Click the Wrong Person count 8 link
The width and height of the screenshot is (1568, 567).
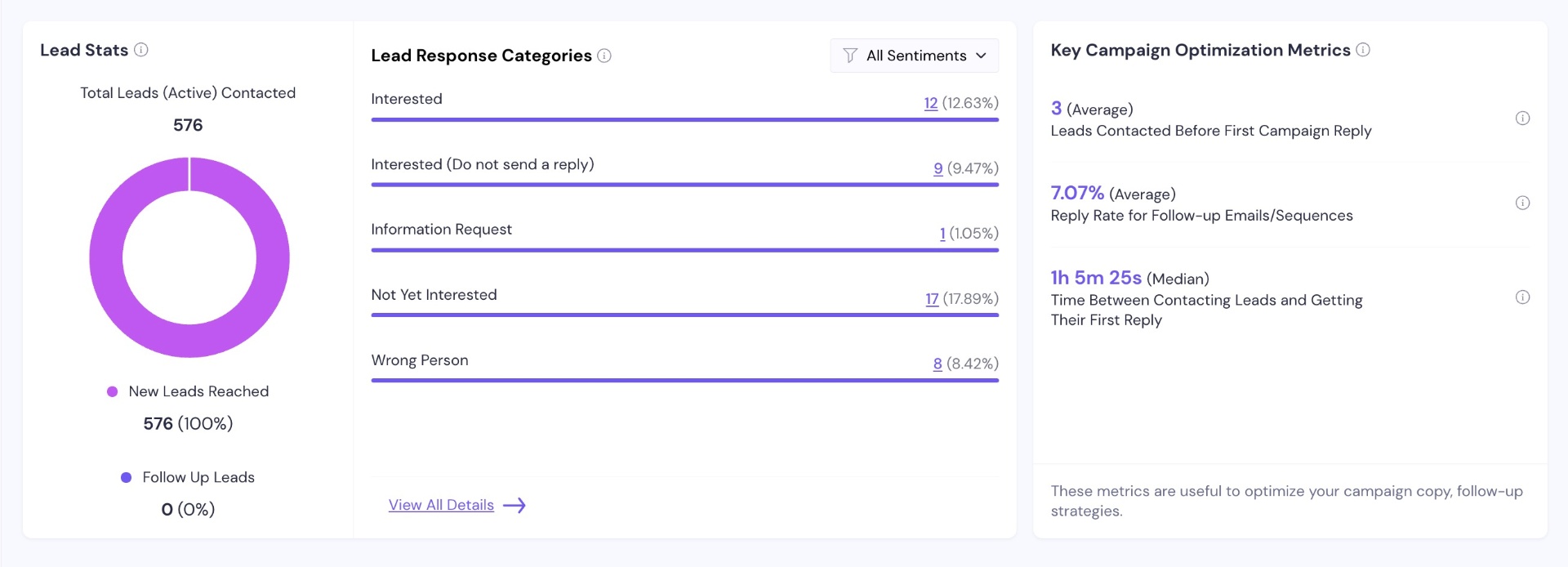938,364
